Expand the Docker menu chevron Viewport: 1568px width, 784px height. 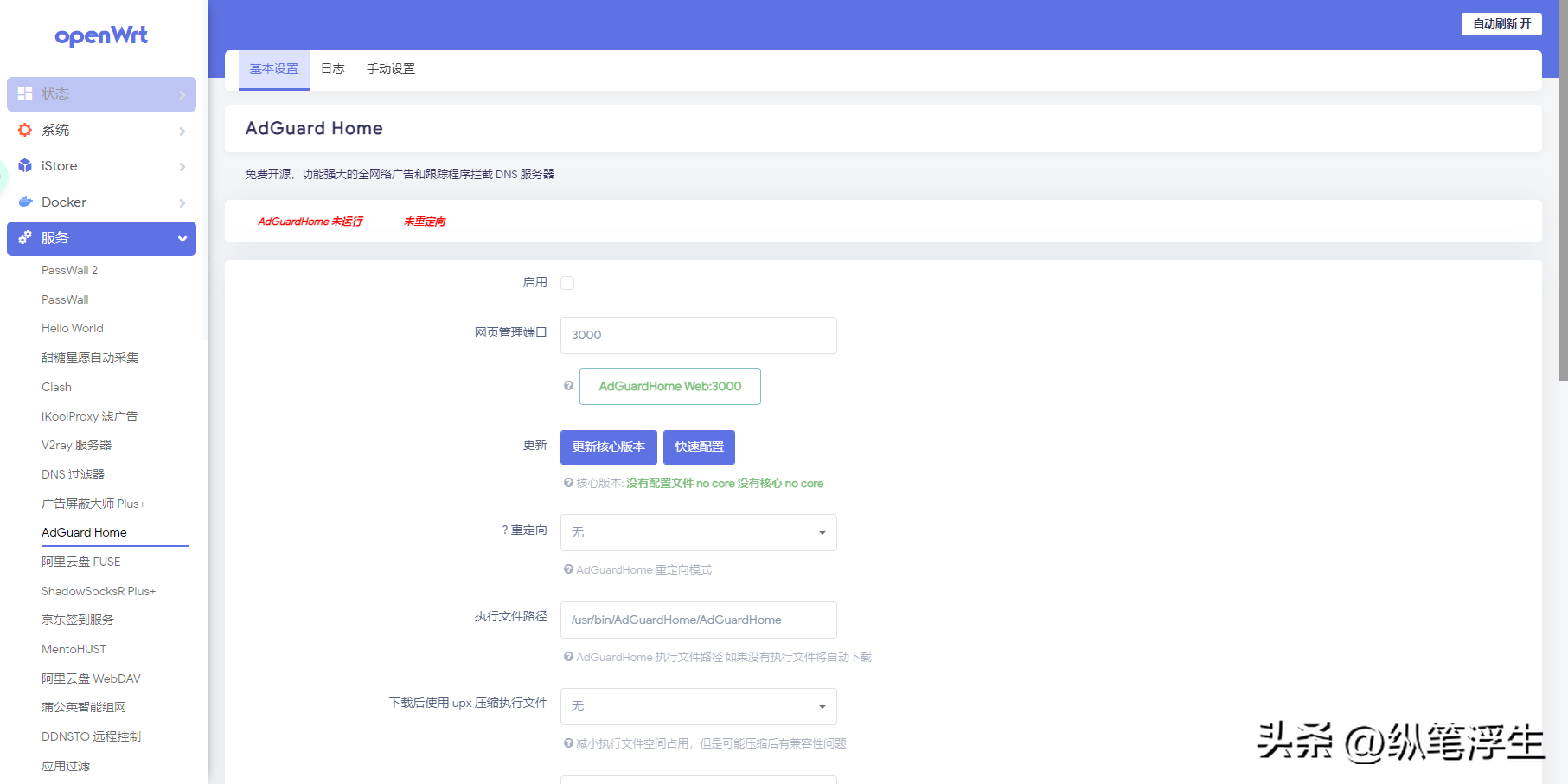pos(182,202)
